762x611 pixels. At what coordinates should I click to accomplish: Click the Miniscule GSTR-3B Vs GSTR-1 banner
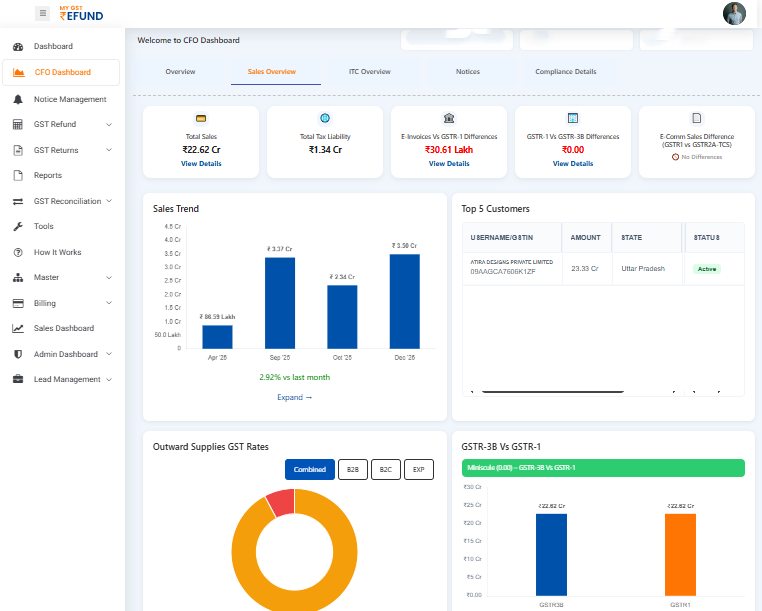603,468
